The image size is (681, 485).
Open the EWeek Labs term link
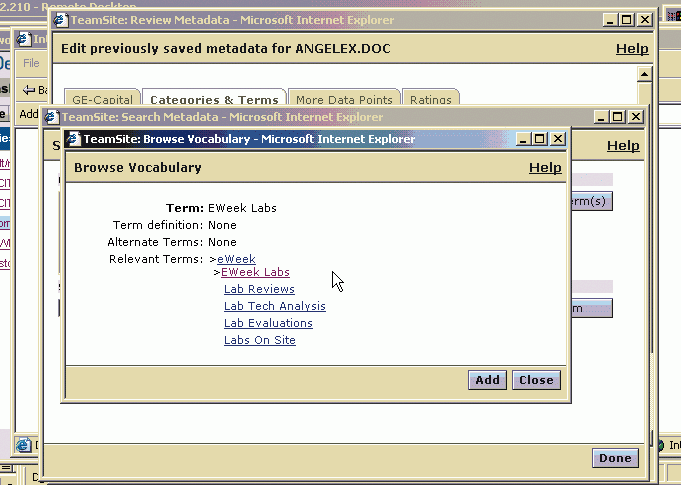pos(255,272)
